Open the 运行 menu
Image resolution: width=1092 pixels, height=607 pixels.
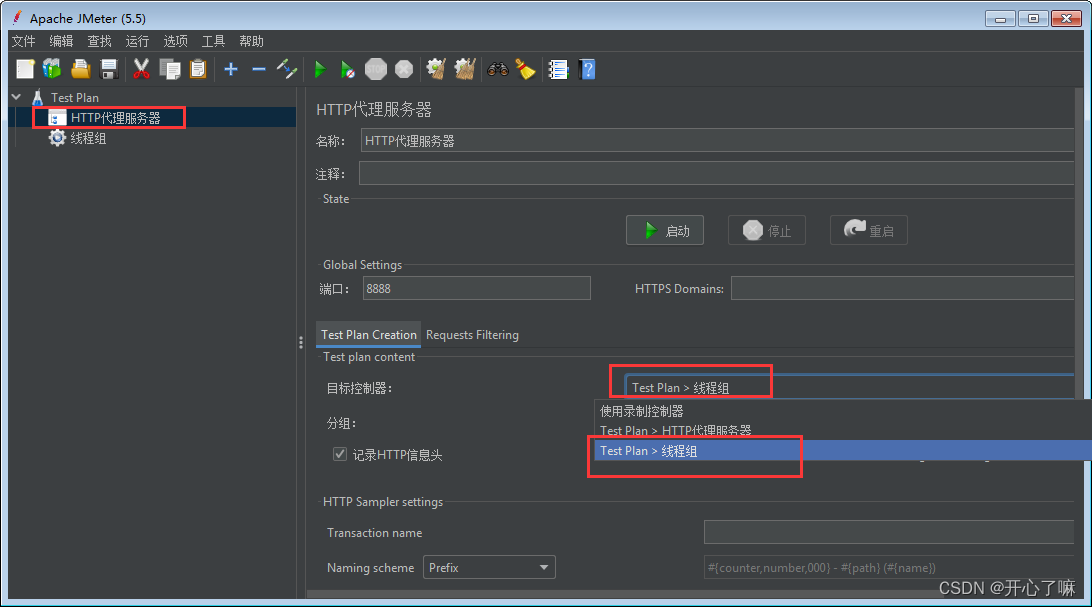click(x=137, y=41)
